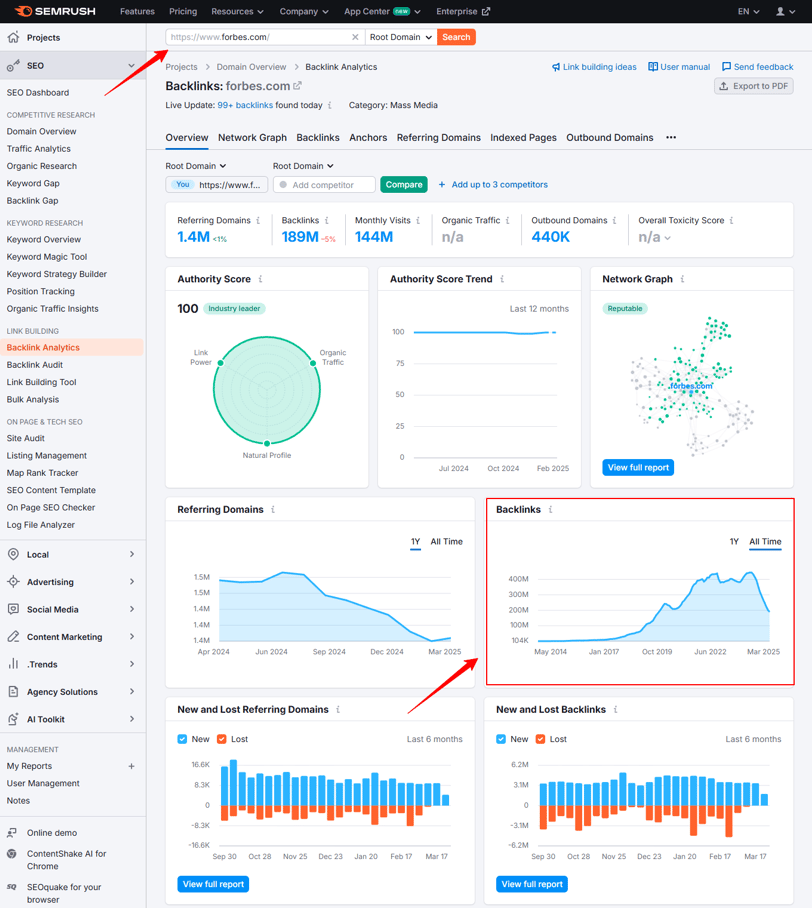Clear the domain search field with X
Image resolution: width=812 pixels, height=908 pixels.
355,37
